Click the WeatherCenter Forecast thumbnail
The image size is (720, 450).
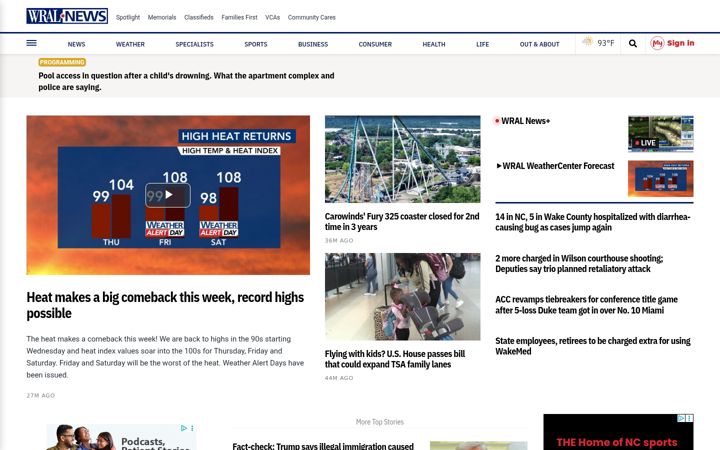point(661,179)
